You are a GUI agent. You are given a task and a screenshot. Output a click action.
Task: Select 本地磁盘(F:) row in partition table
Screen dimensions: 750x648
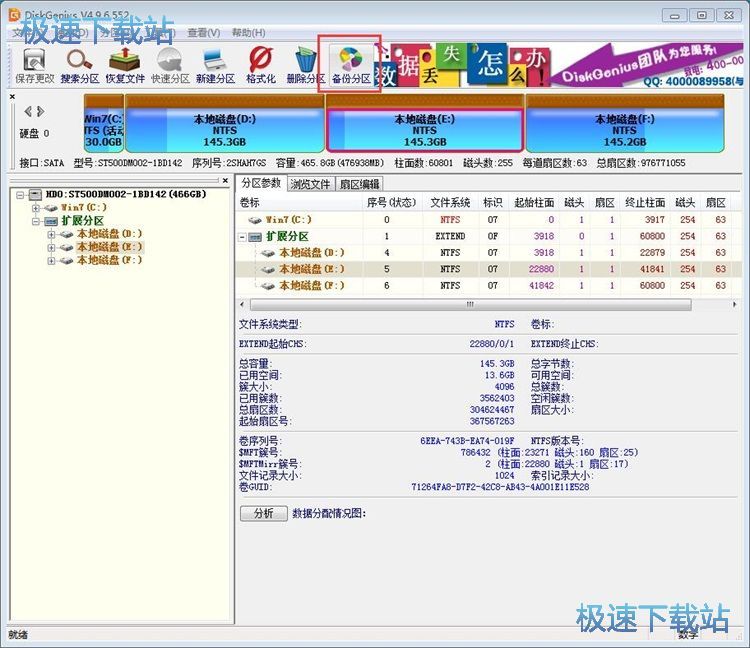point(488,286)
